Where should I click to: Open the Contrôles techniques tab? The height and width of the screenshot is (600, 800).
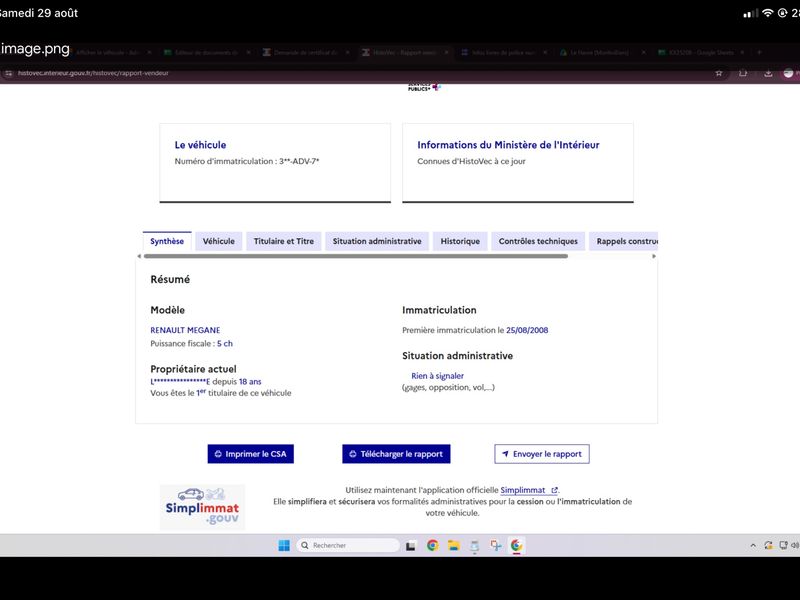pyautogui.click(x=538, y=241)
